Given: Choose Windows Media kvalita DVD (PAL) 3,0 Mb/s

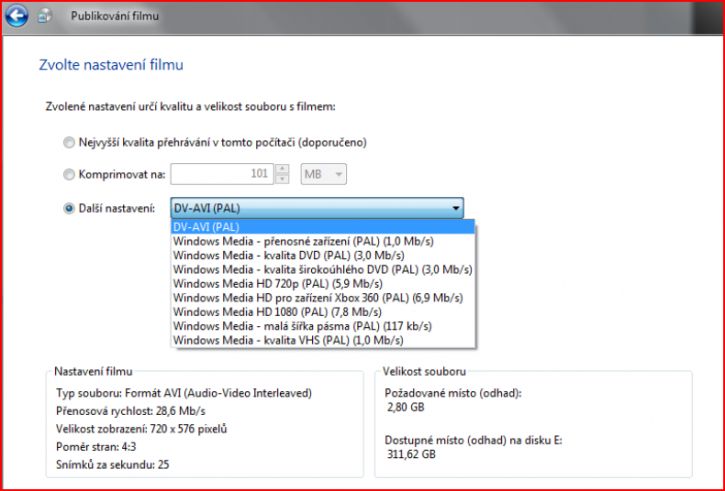Looking at the screenshot, I should point(323,255).
